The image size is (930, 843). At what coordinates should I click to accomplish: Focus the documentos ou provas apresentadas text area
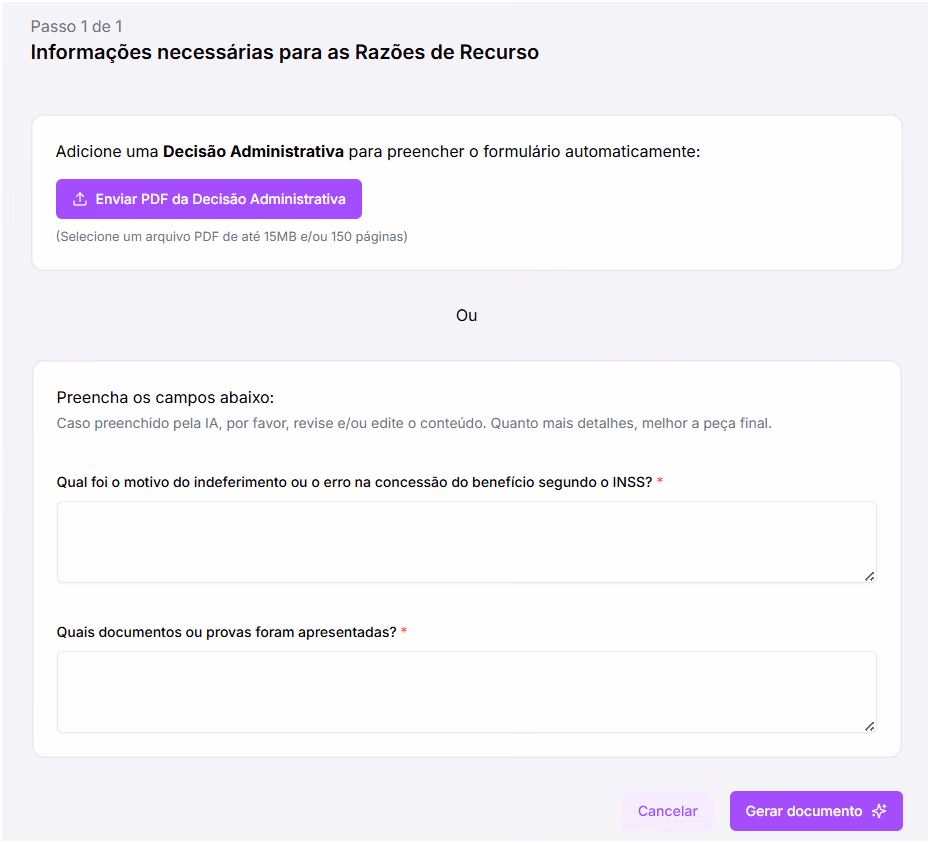pyautogui.click(x=467, y=692)
